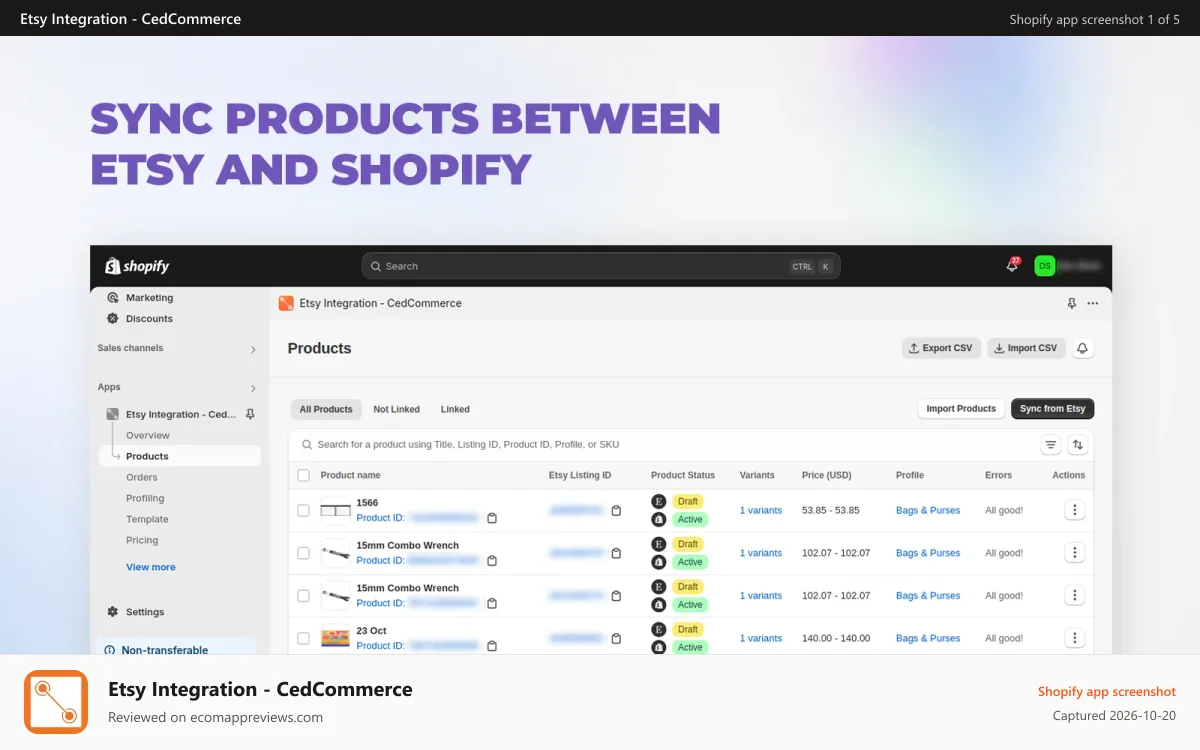Image resolution: width=1200 pixels, height=750 pixels.
Task: Click the Etsy Listing ID column header
Action: pos(580,475)
